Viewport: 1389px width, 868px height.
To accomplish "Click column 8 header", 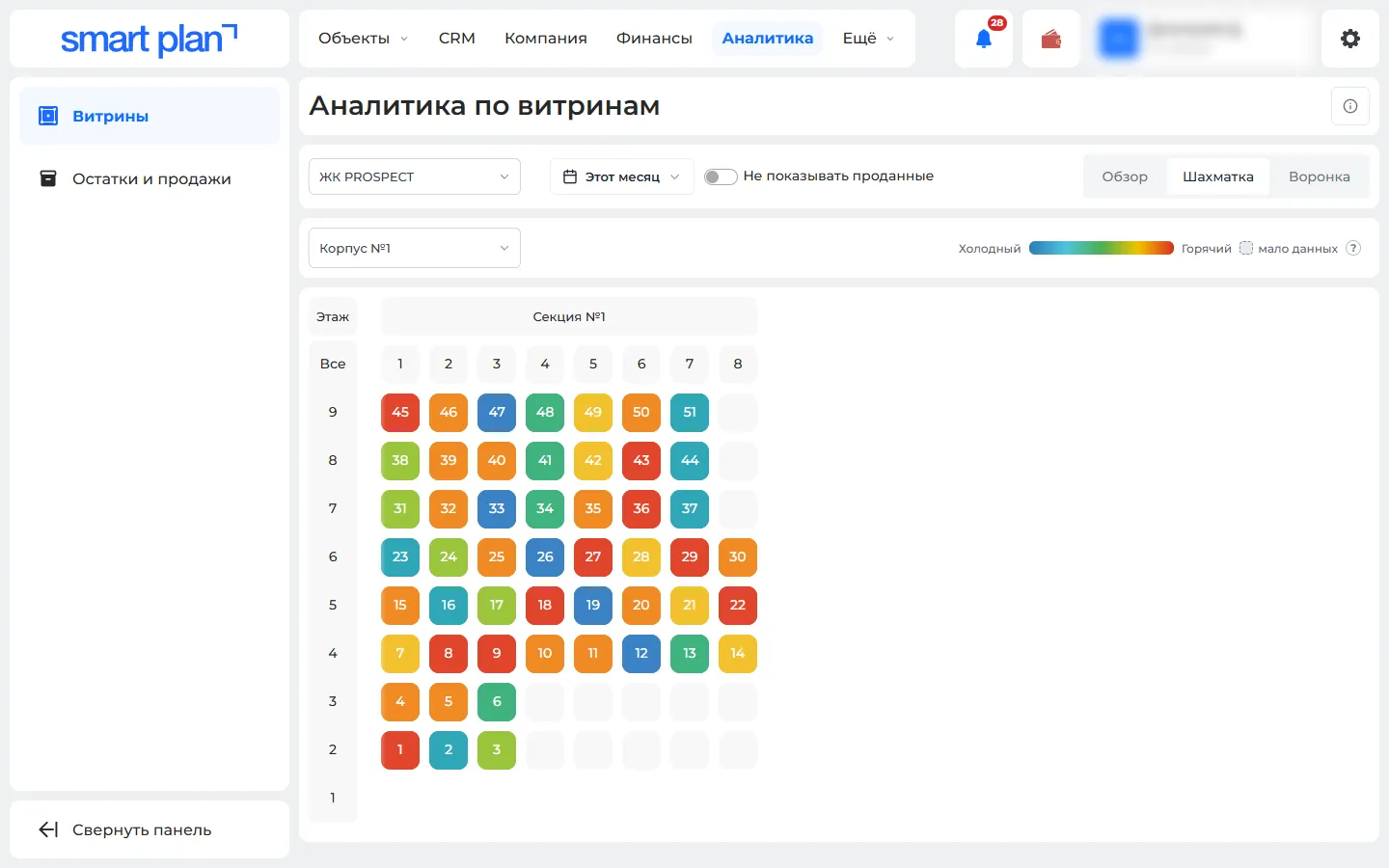I will 738,364.
